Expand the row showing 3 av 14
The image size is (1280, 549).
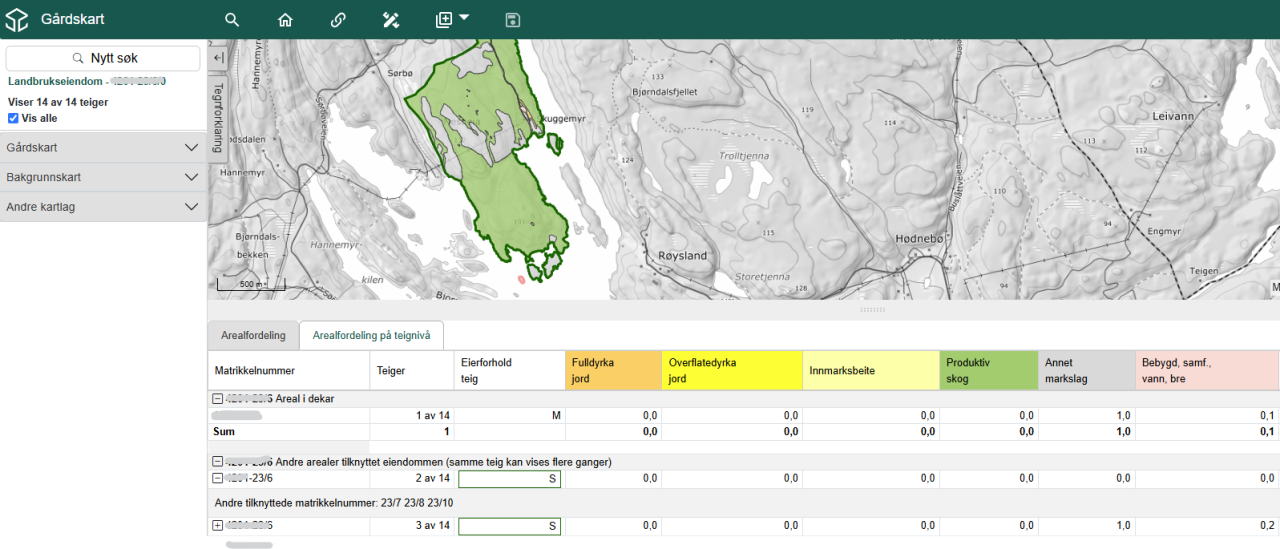[x=217, y=526]
